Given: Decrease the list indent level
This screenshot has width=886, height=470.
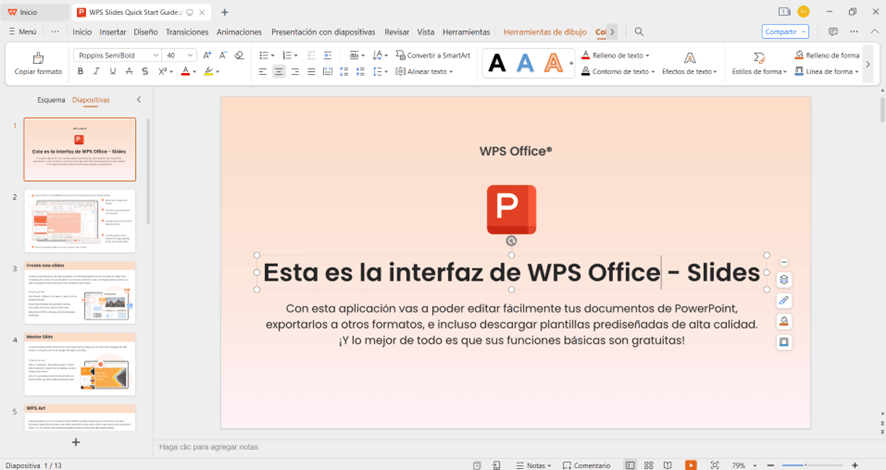Looking at the screenshot, I should click(x=311, y=55).
